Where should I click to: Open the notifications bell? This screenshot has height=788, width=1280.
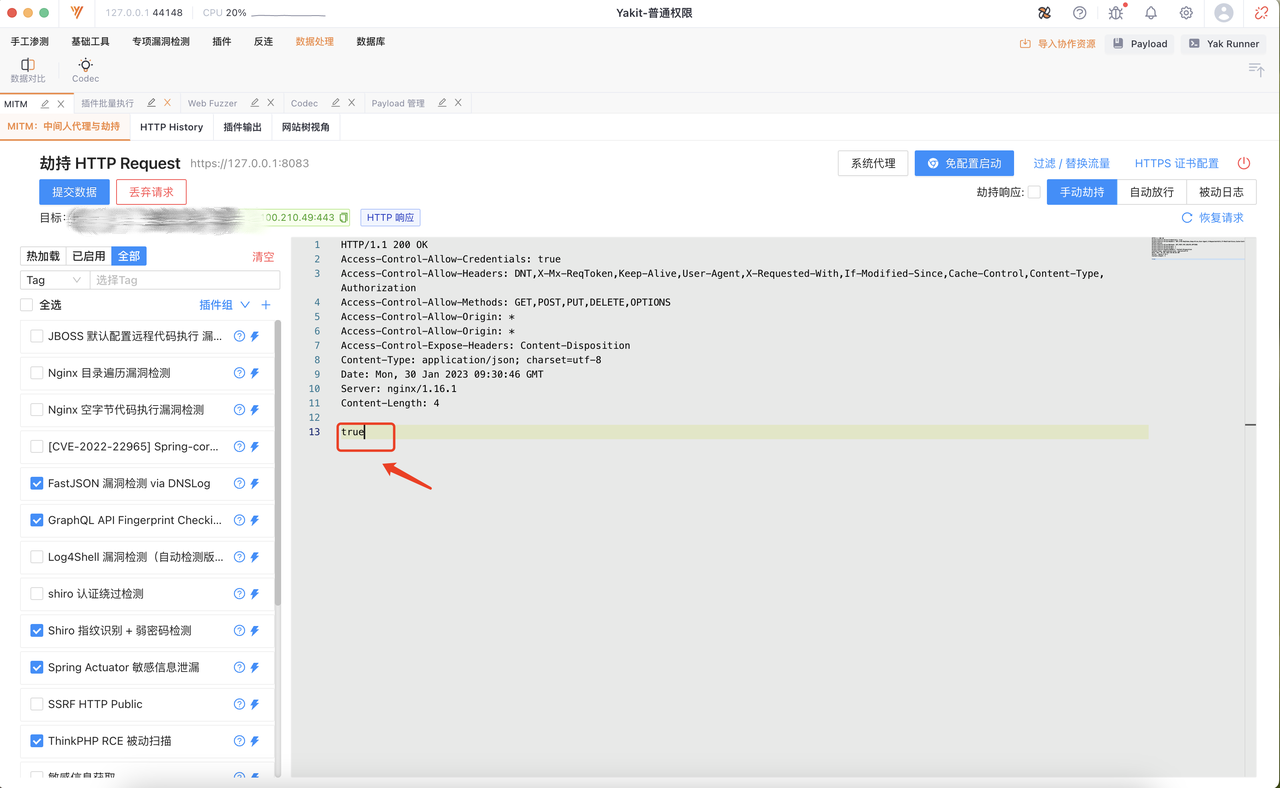(1151, 13)
